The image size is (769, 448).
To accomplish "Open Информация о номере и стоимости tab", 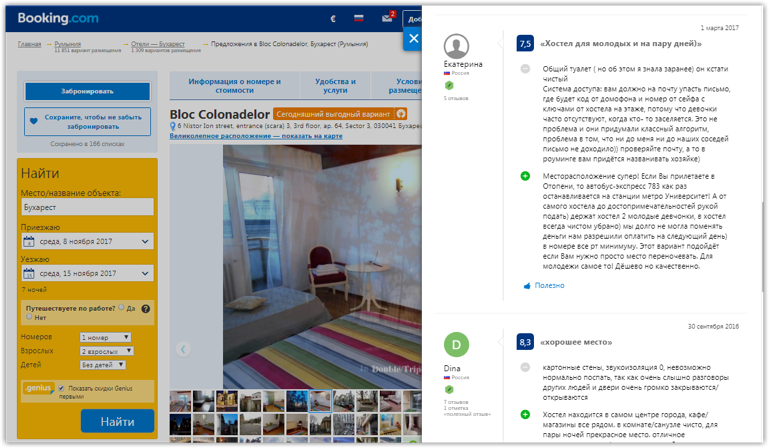I will tap(234, 86).
